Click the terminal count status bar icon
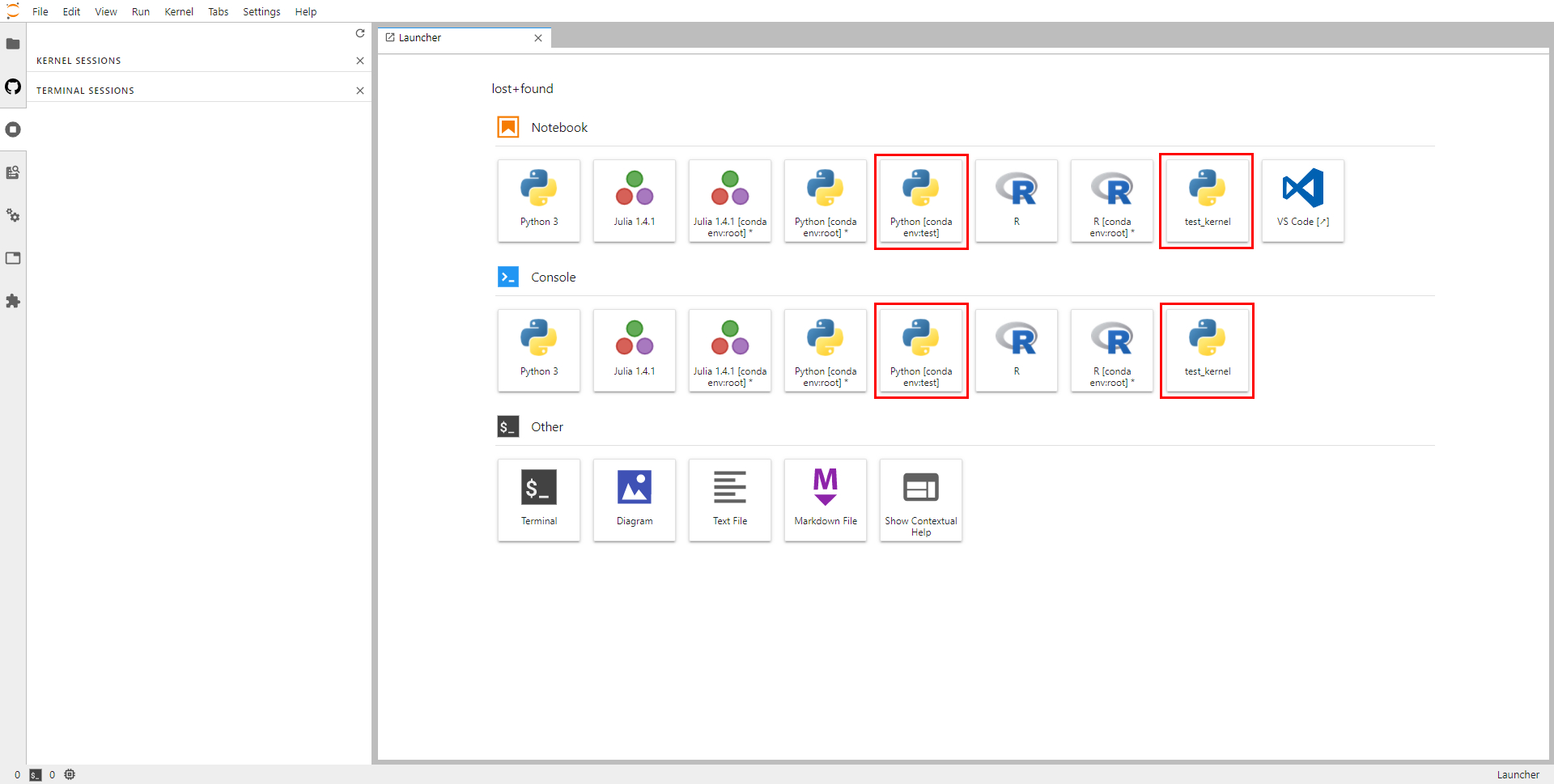This screenshot has height=784, width=1554. pyautogui.click(x=35, y=775)
